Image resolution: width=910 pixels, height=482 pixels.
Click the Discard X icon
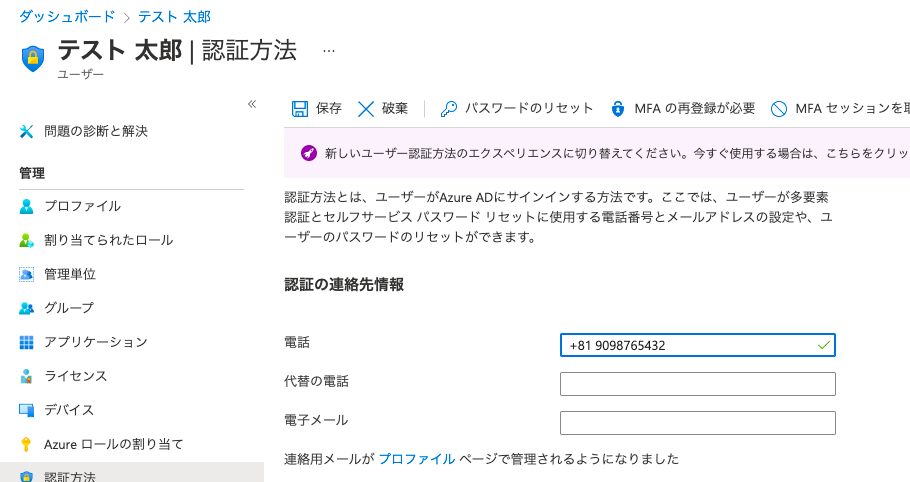pos(366,108)
